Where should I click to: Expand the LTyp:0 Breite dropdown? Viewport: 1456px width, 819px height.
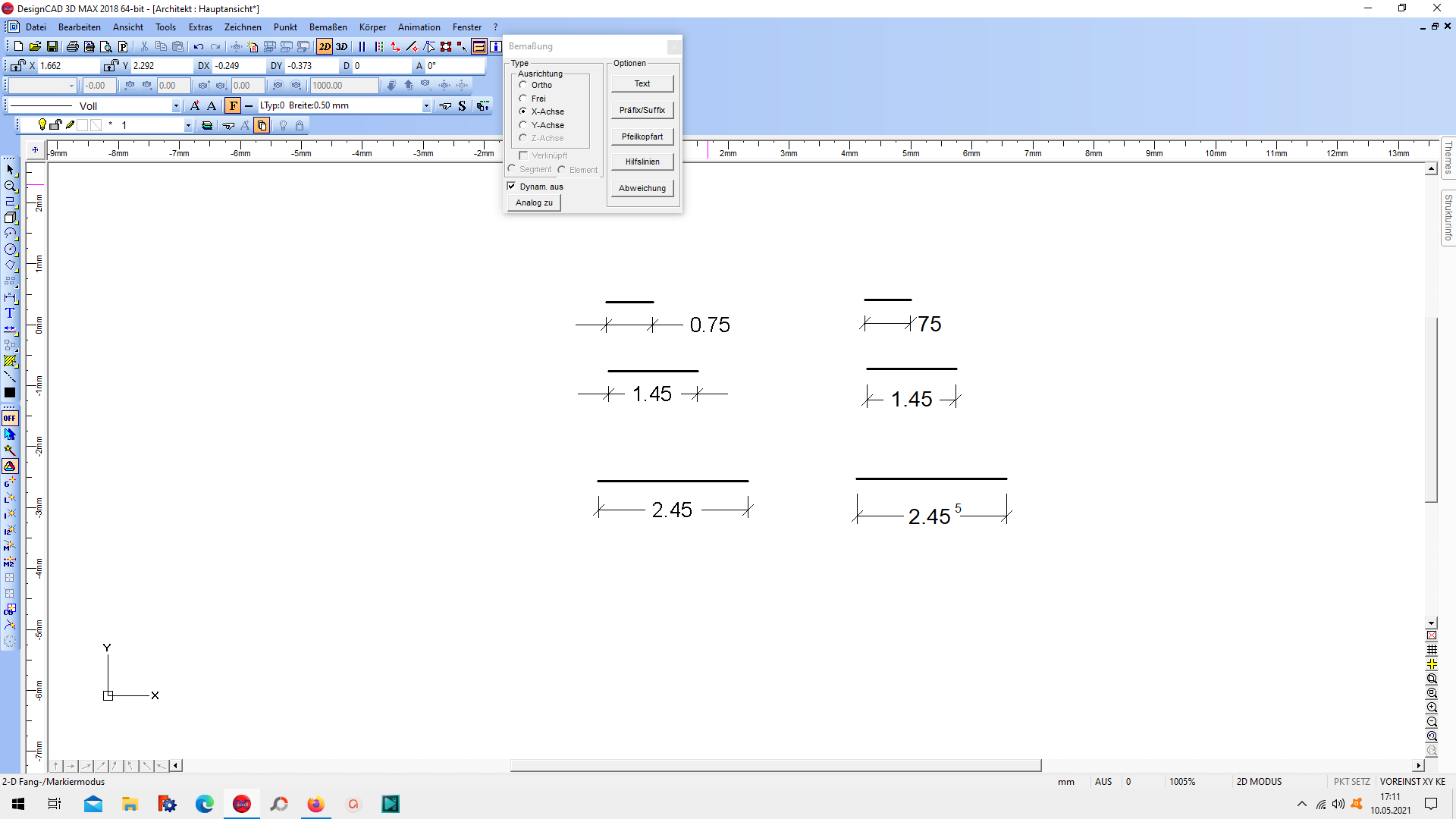tap(427, 105)
